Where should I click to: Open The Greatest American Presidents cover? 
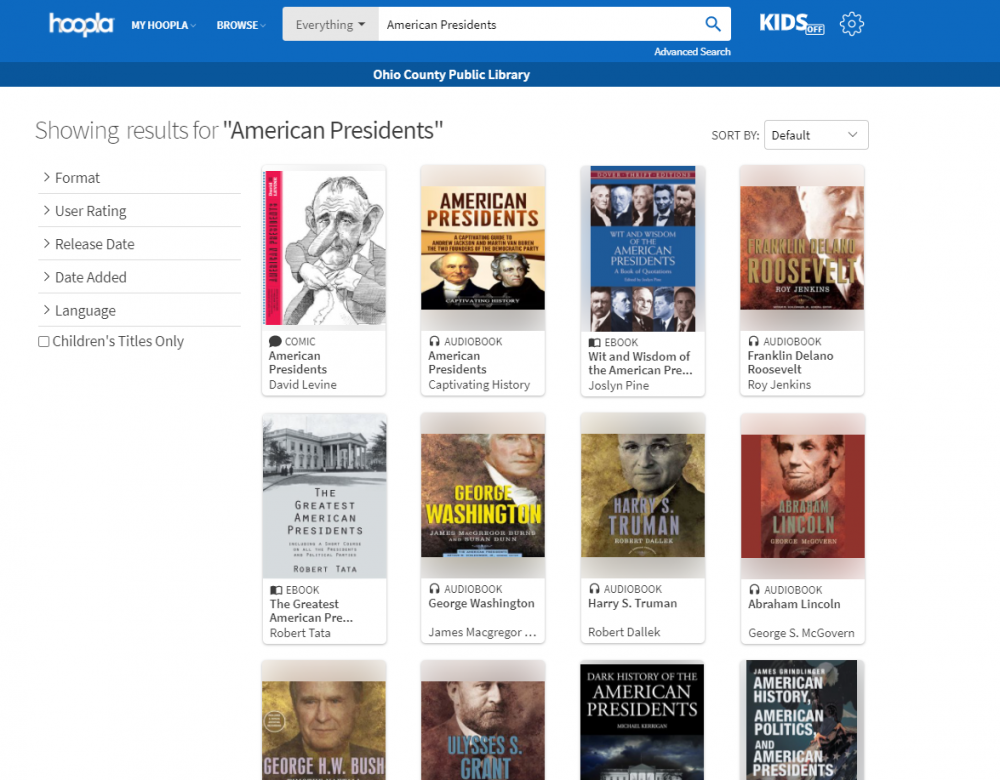[x=325, y=496]
